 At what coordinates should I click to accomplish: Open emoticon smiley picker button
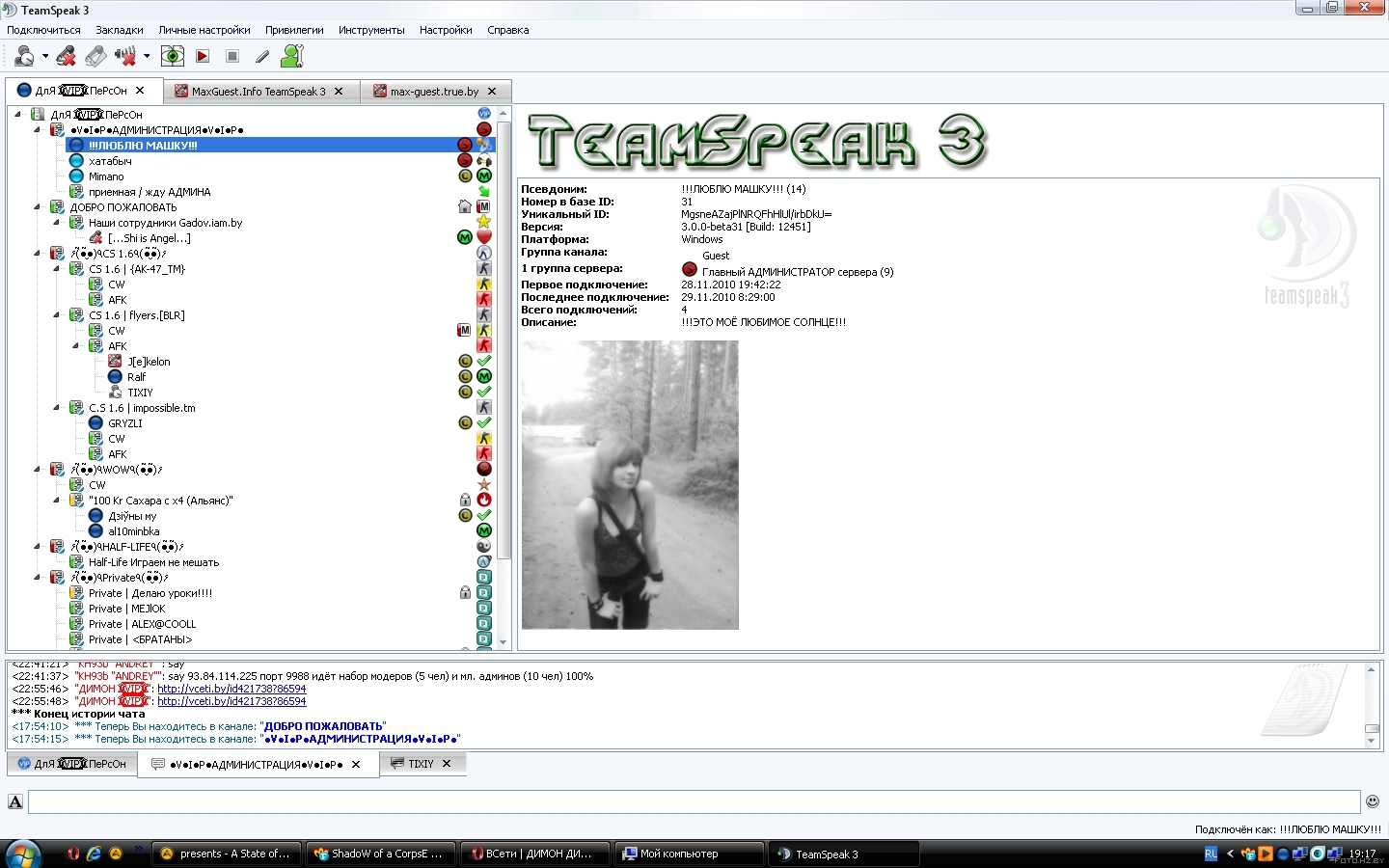[x=1373, y=801]
